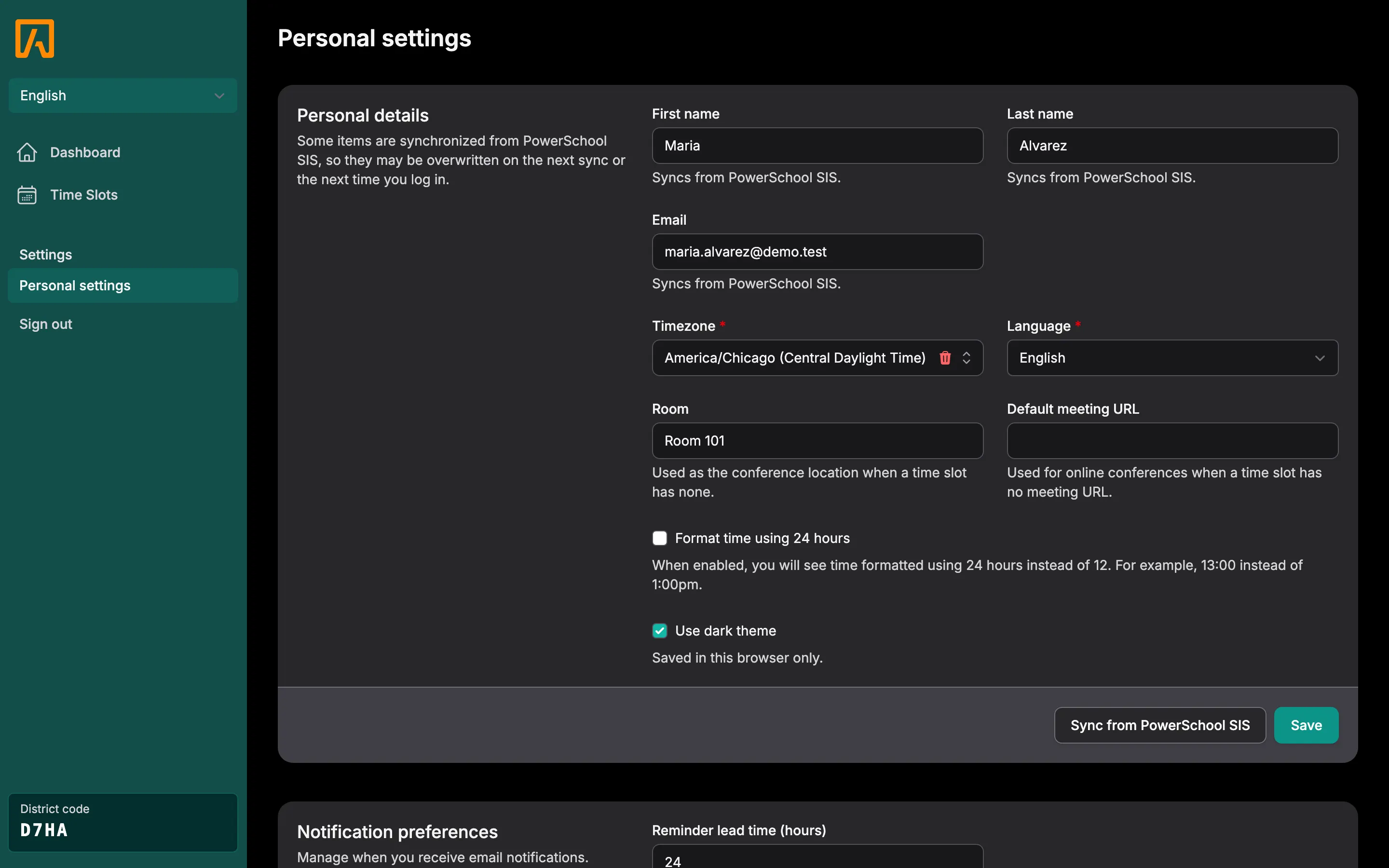The image size is (1389, 868).
Task: Go to Dashboard in sidebar
Action: pos(85,152)
